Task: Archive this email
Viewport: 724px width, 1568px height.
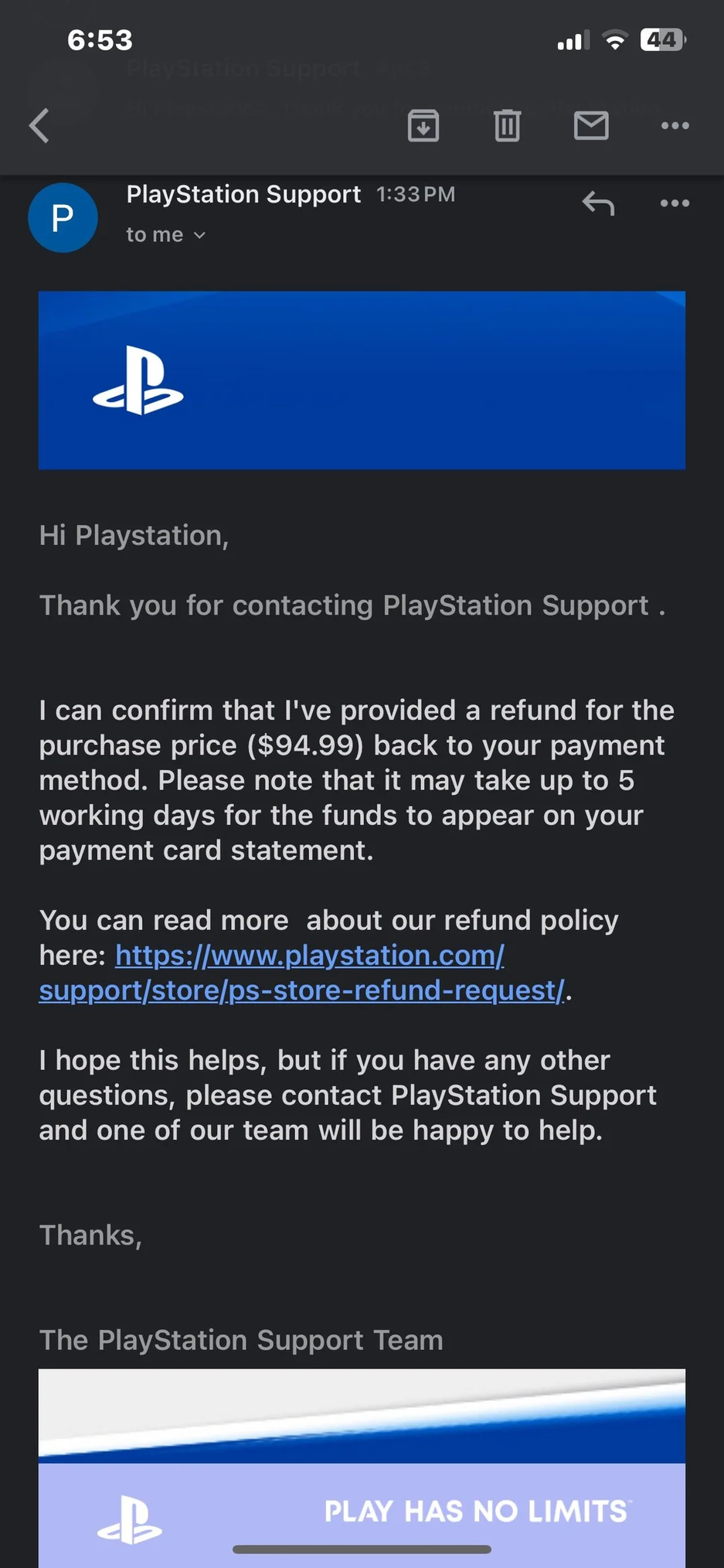Action: [423, 125]
